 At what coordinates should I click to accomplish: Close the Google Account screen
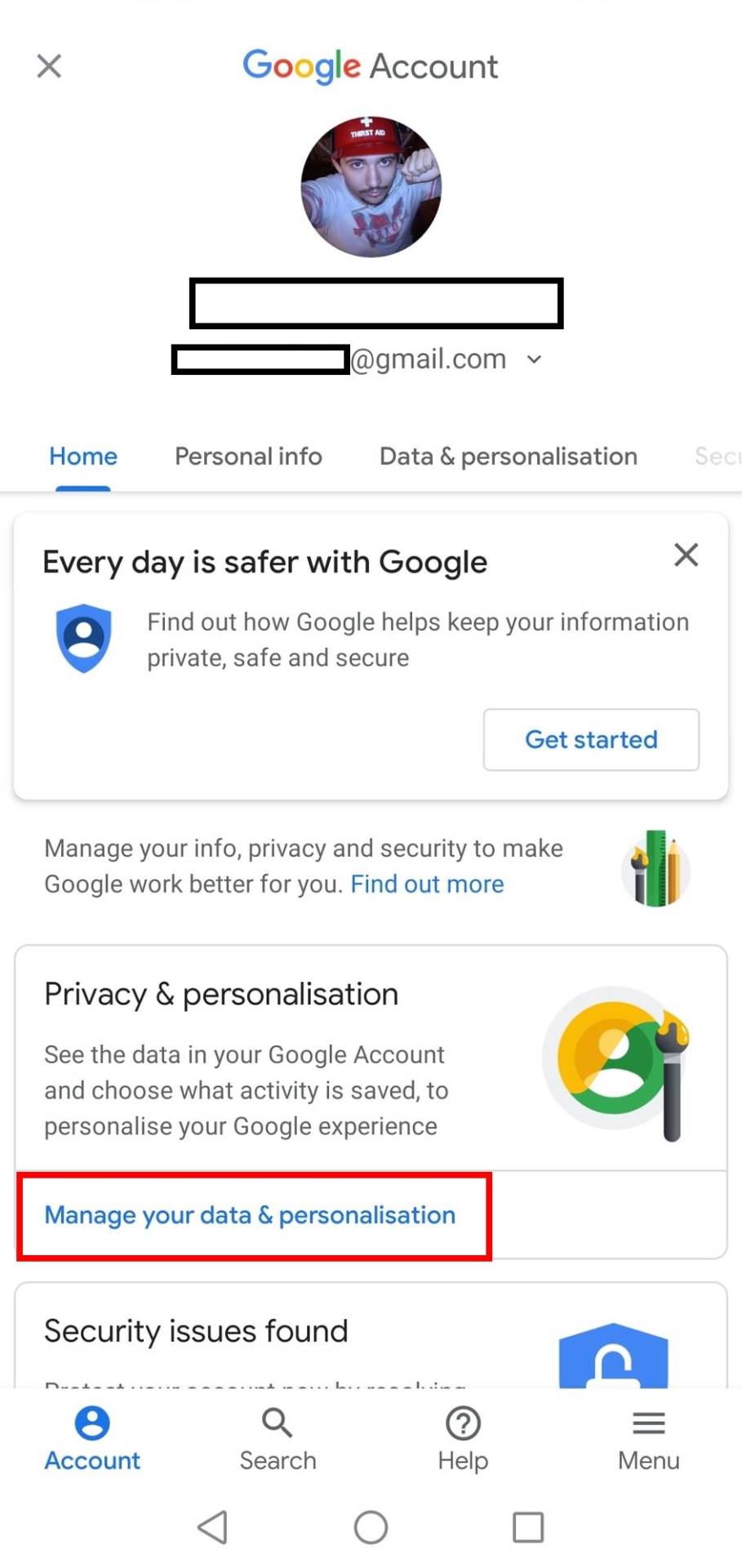click(48, 66)
